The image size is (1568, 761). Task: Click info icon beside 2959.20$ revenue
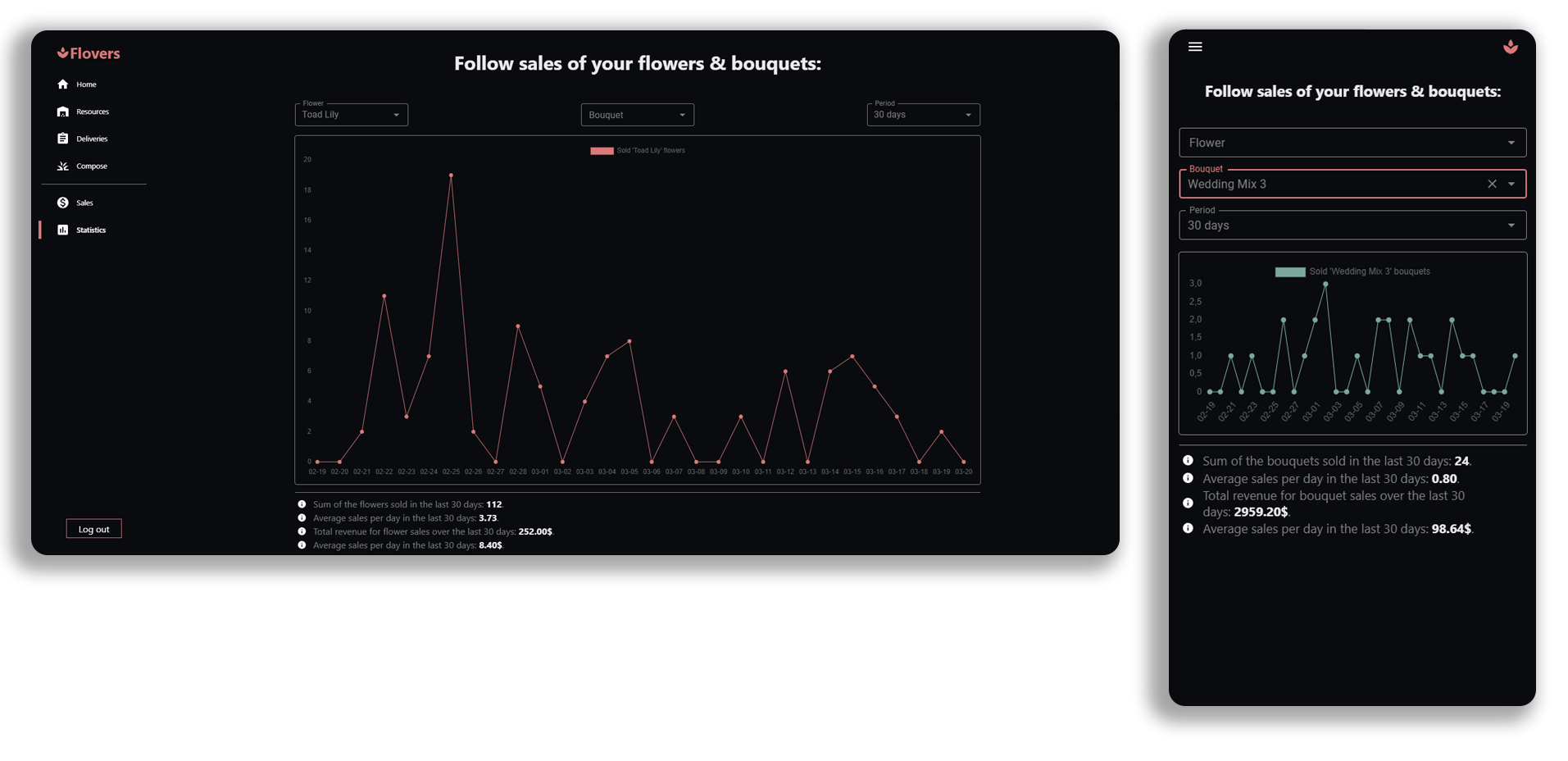(1188, 504)
